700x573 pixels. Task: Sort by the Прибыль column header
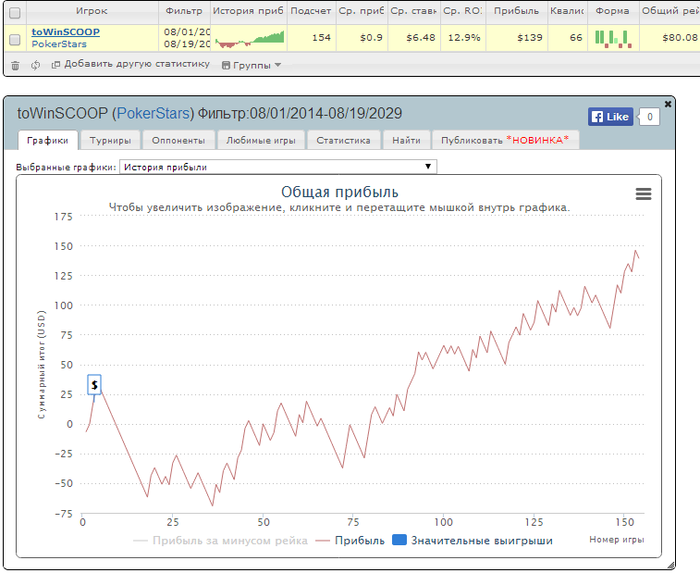(x=517, y=11)
